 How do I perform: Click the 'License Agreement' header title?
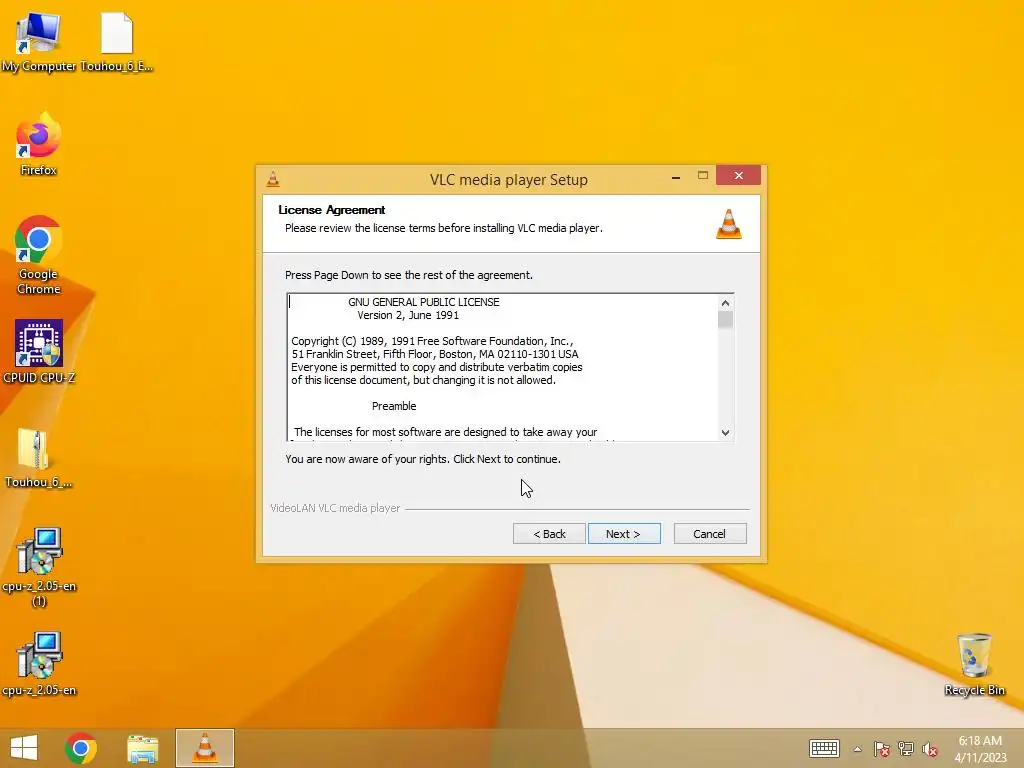[332, 210]
